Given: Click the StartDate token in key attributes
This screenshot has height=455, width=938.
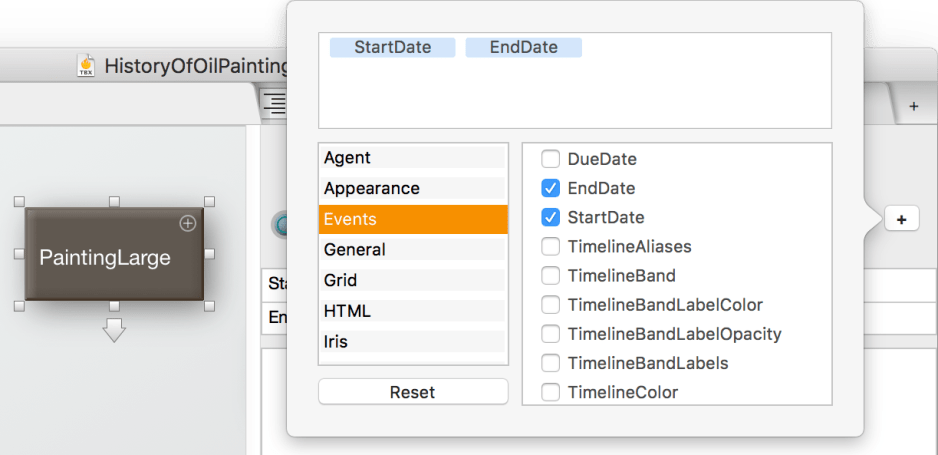Looking at the screenshot, I should 392,48.
